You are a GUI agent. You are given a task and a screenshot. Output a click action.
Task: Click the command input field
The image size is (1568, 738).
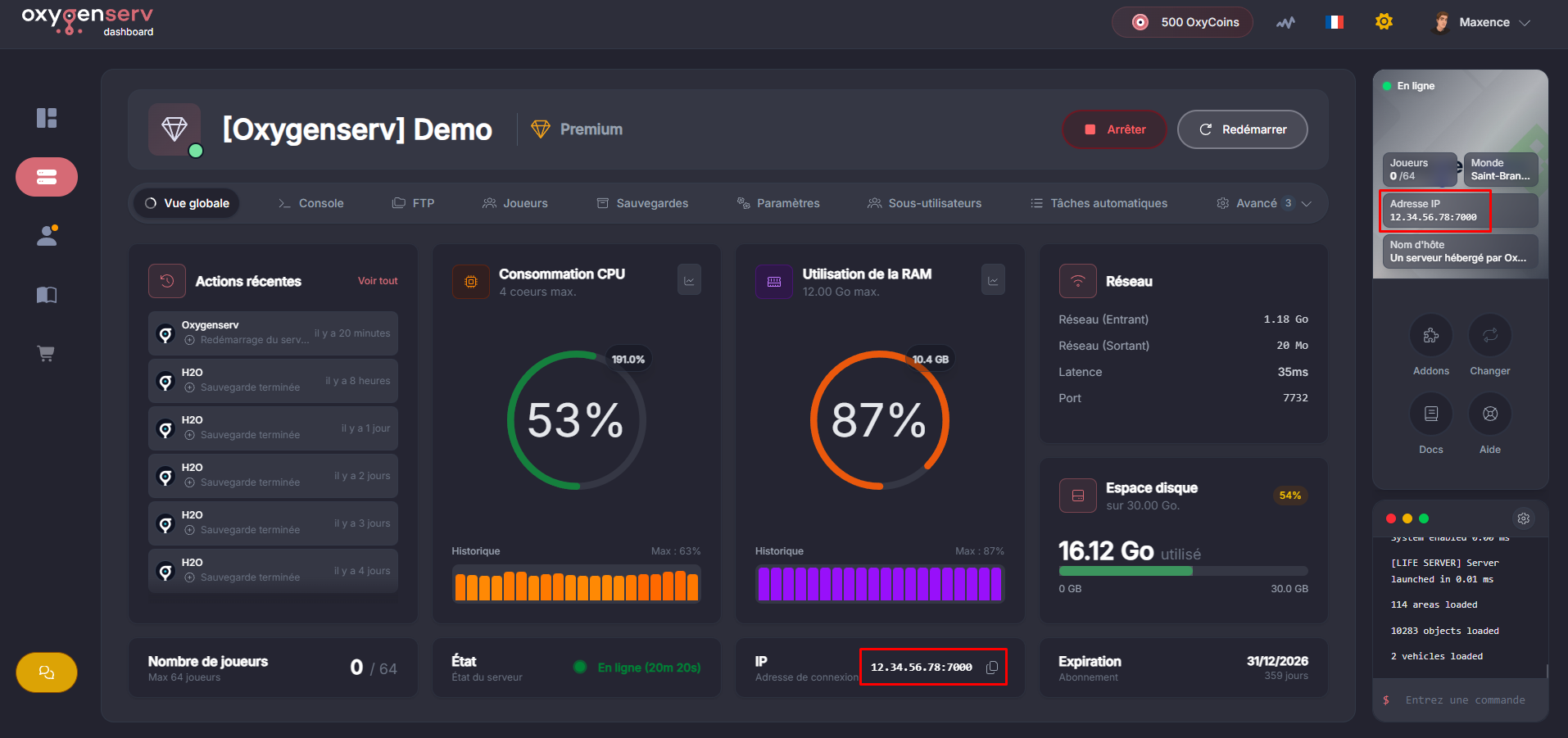(x=1465, y=700)
